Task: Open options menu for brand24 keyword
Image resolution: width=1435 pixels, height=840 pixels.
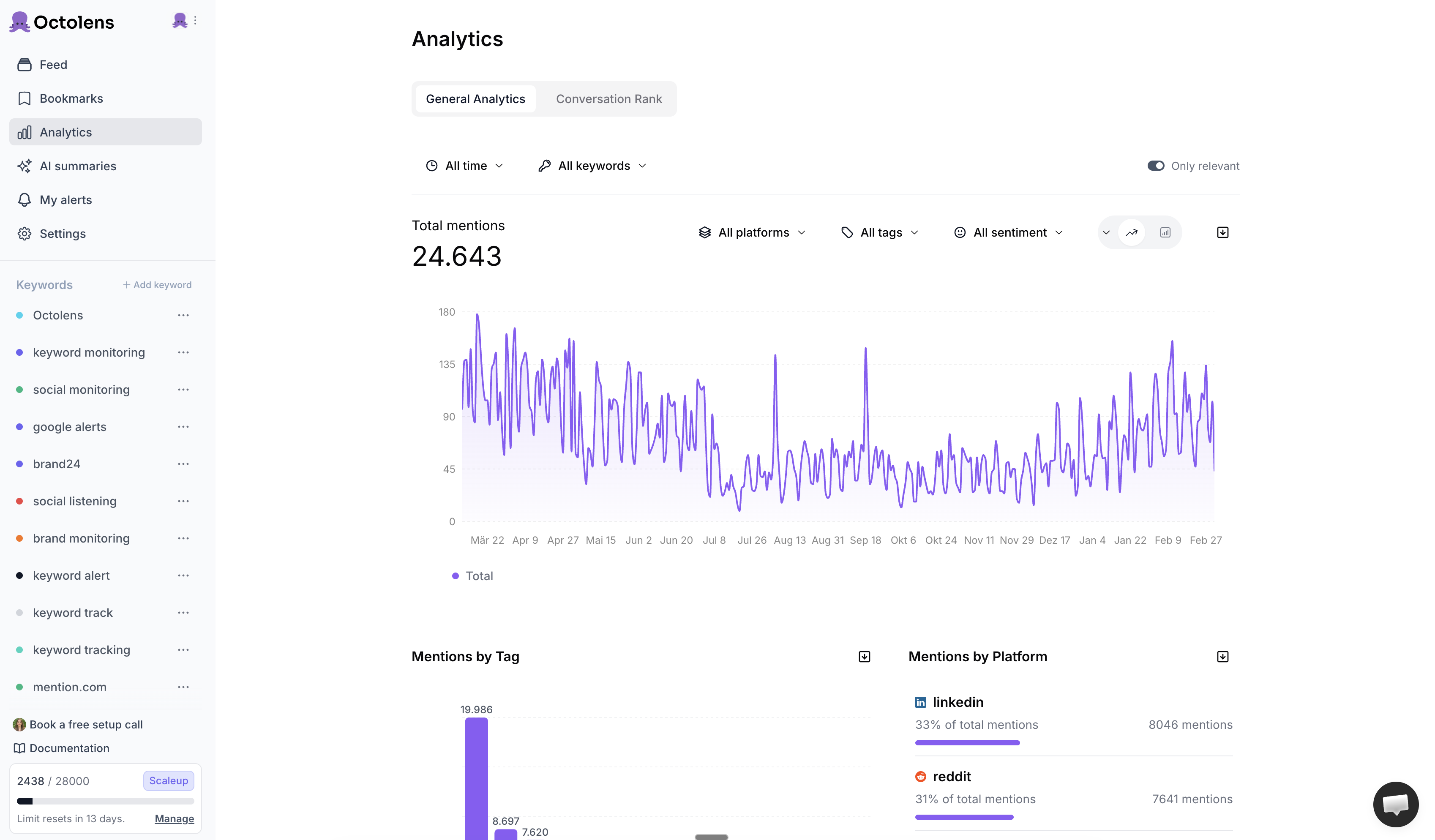Action: 183,464
